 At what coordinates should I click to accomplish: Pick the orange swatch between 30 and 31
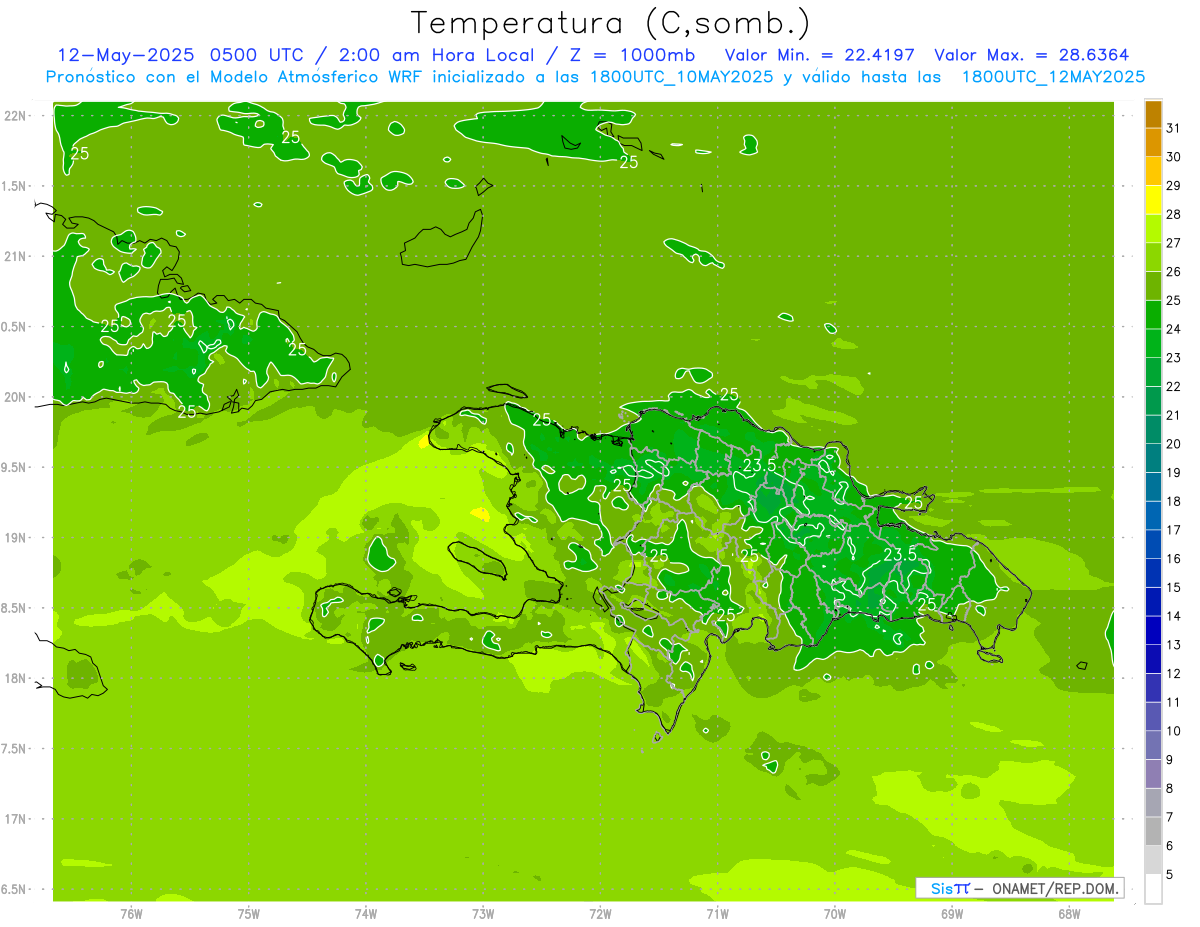1153,142
